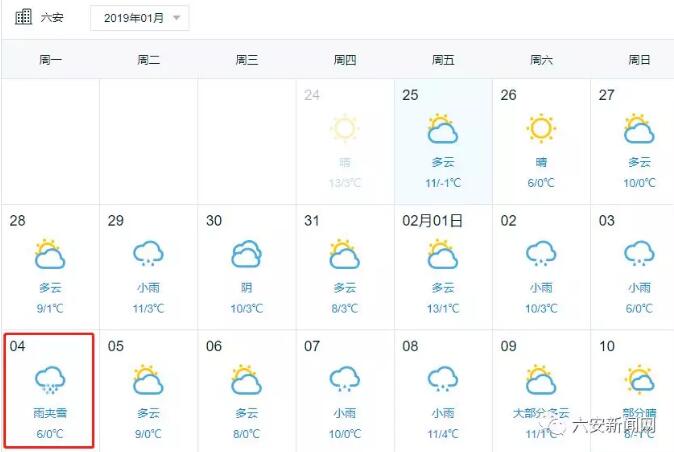Click the partly cloudy icon on day 27
674x452 pixels.
point(639,129)
